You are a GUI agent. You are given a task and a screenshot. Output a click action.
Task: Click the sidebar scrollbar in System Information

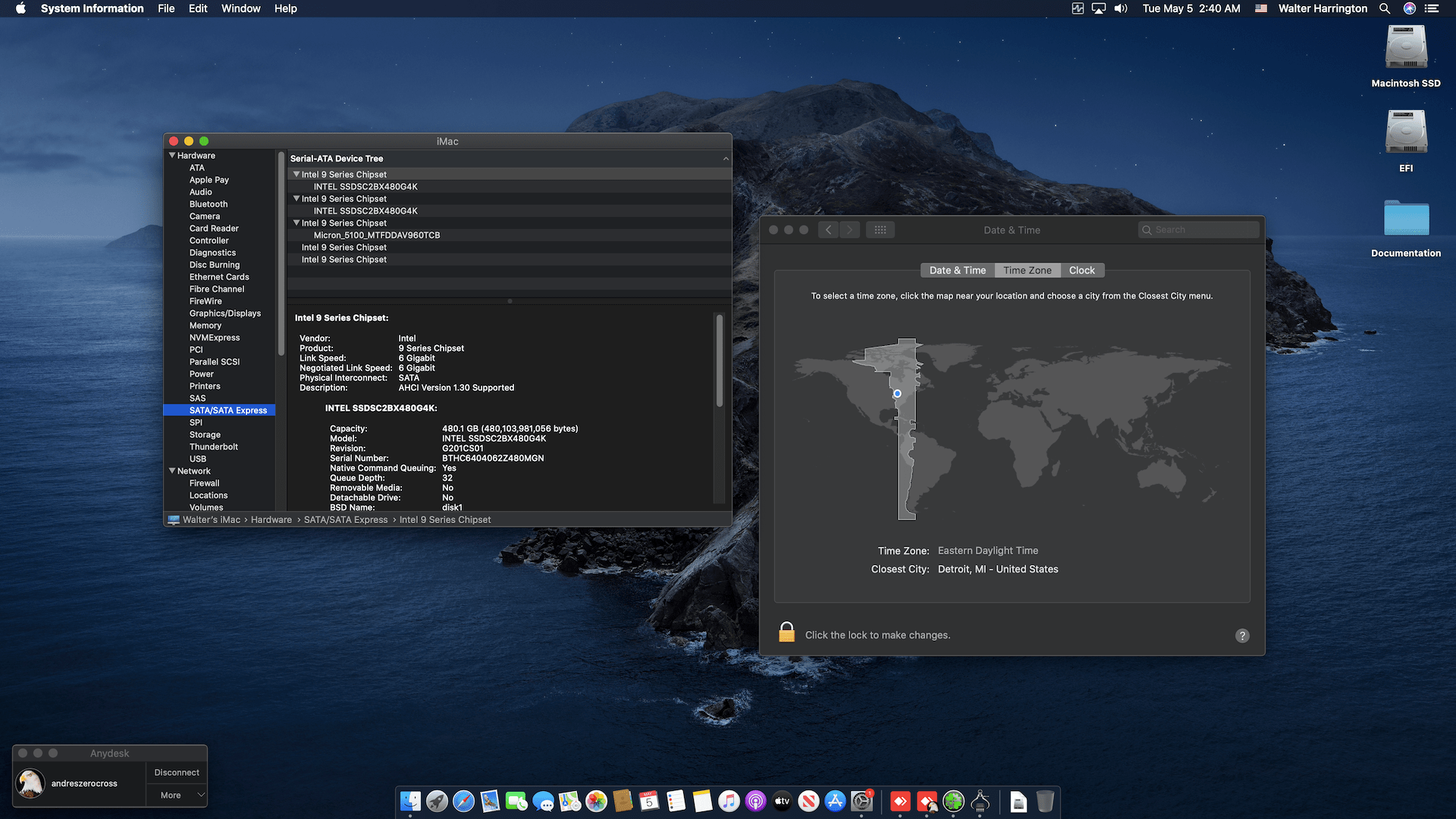click(281, 253)
